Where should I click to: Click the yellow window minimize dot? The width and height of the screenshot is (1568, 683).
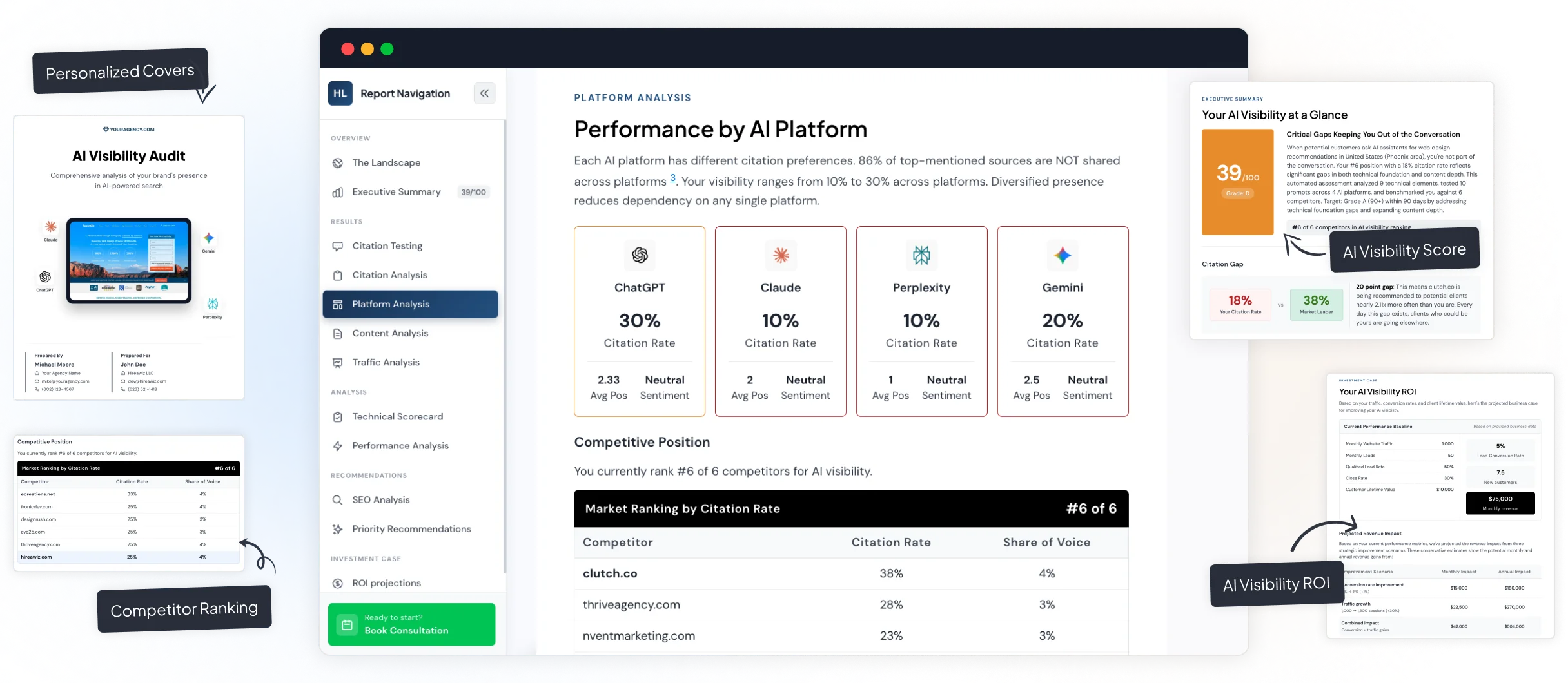(367, 49)
